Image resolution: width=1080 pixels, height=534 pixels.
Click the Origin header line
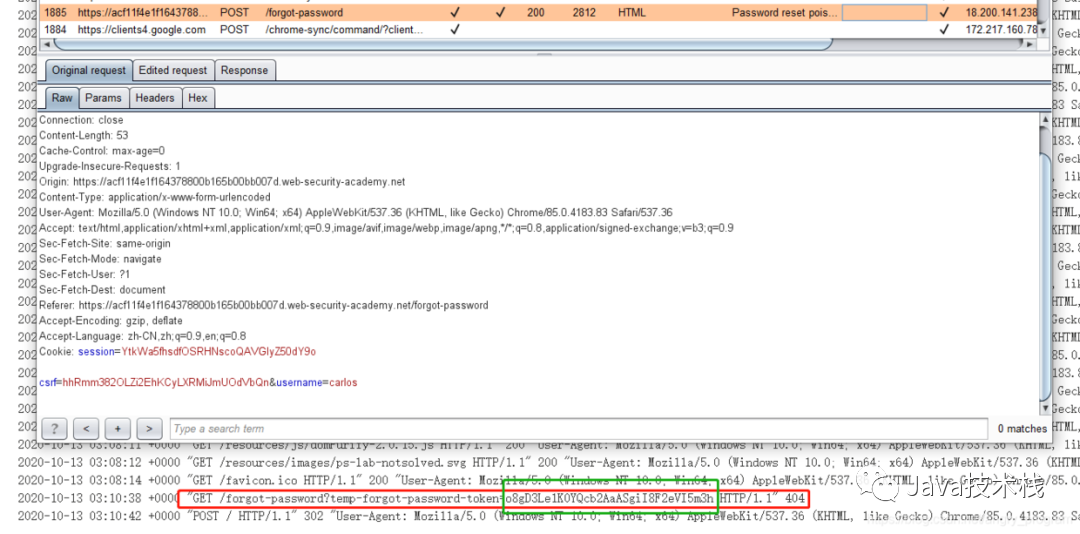pyautogui.click(x=222, y=182)
